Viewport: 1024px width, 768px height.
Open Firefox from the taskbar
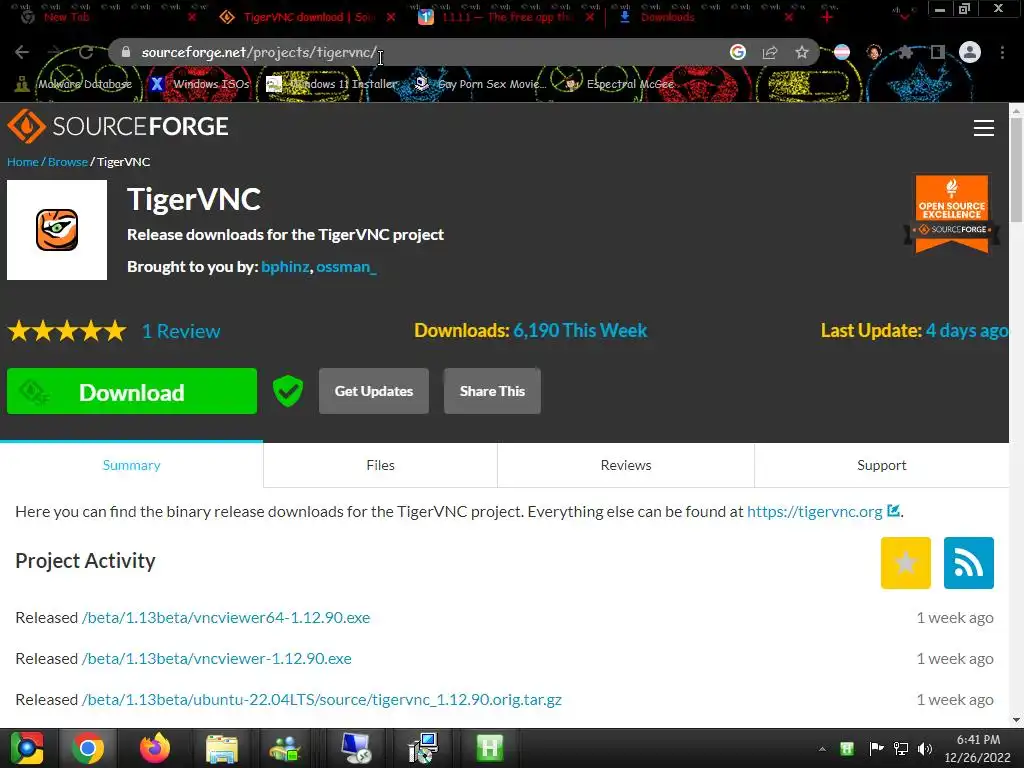[x=155, y=748]
